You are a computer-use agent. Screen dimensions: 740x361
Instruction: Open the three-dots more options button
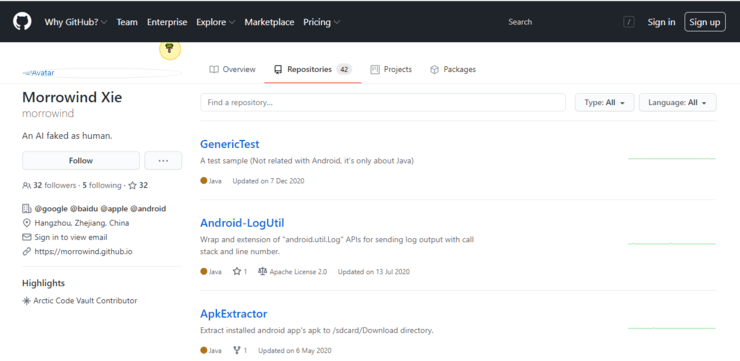point(163,160)
